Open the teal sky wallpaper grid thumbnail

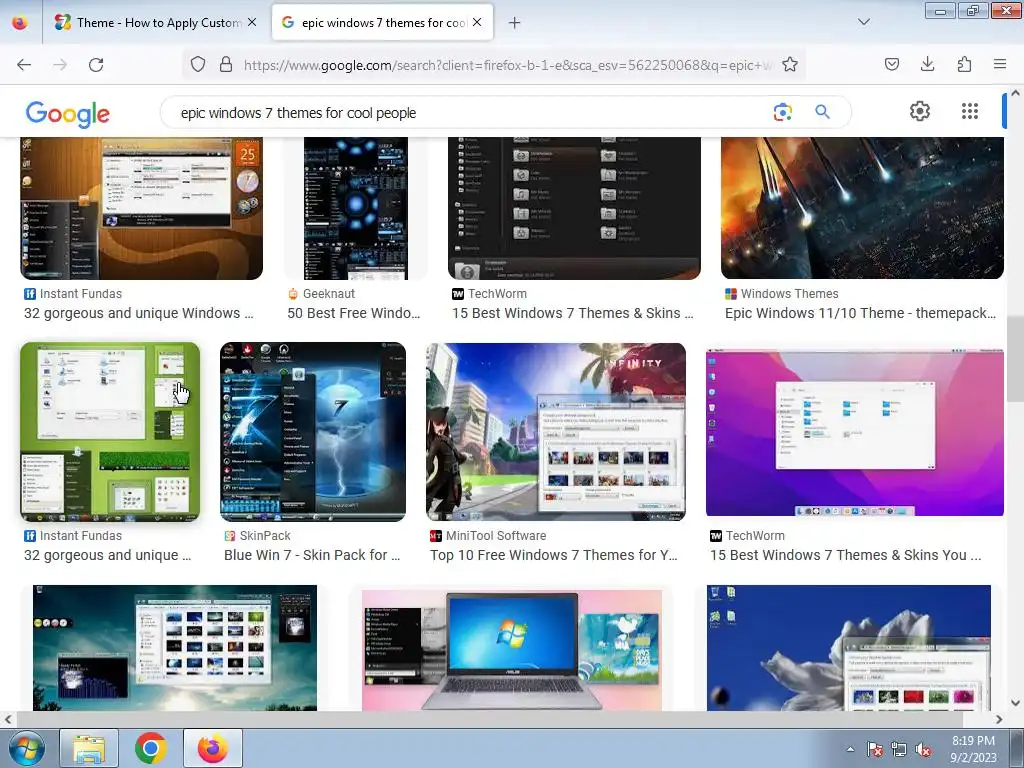pos(175,648)
